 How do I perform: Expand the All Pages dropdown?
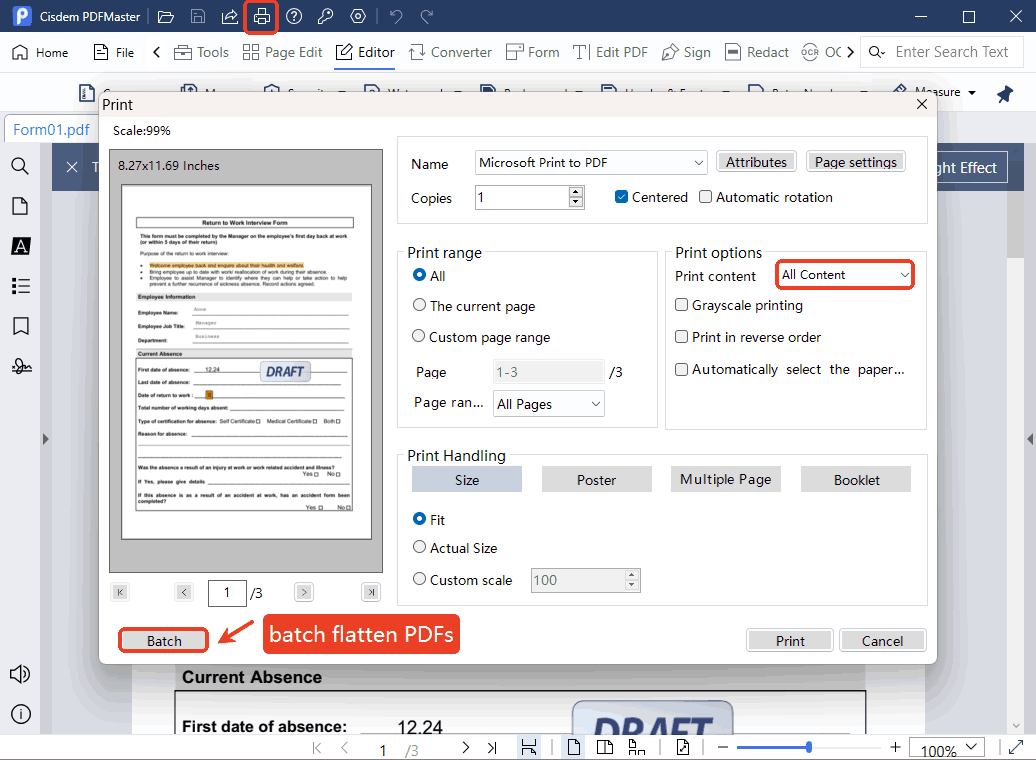[x=549, y=404]
